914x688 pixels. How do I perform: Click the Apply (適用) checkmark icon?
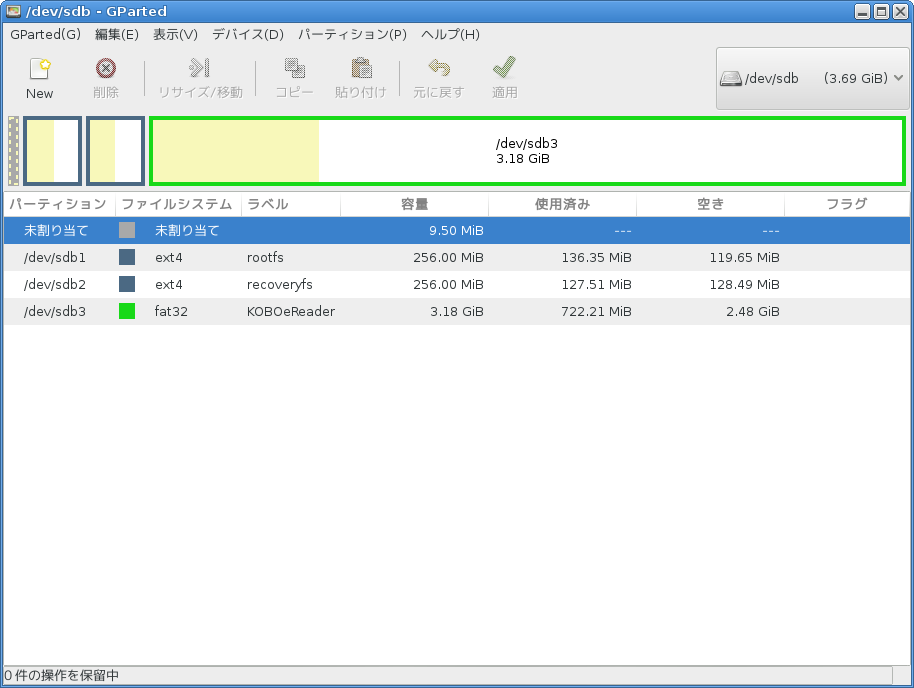(504, 70)
